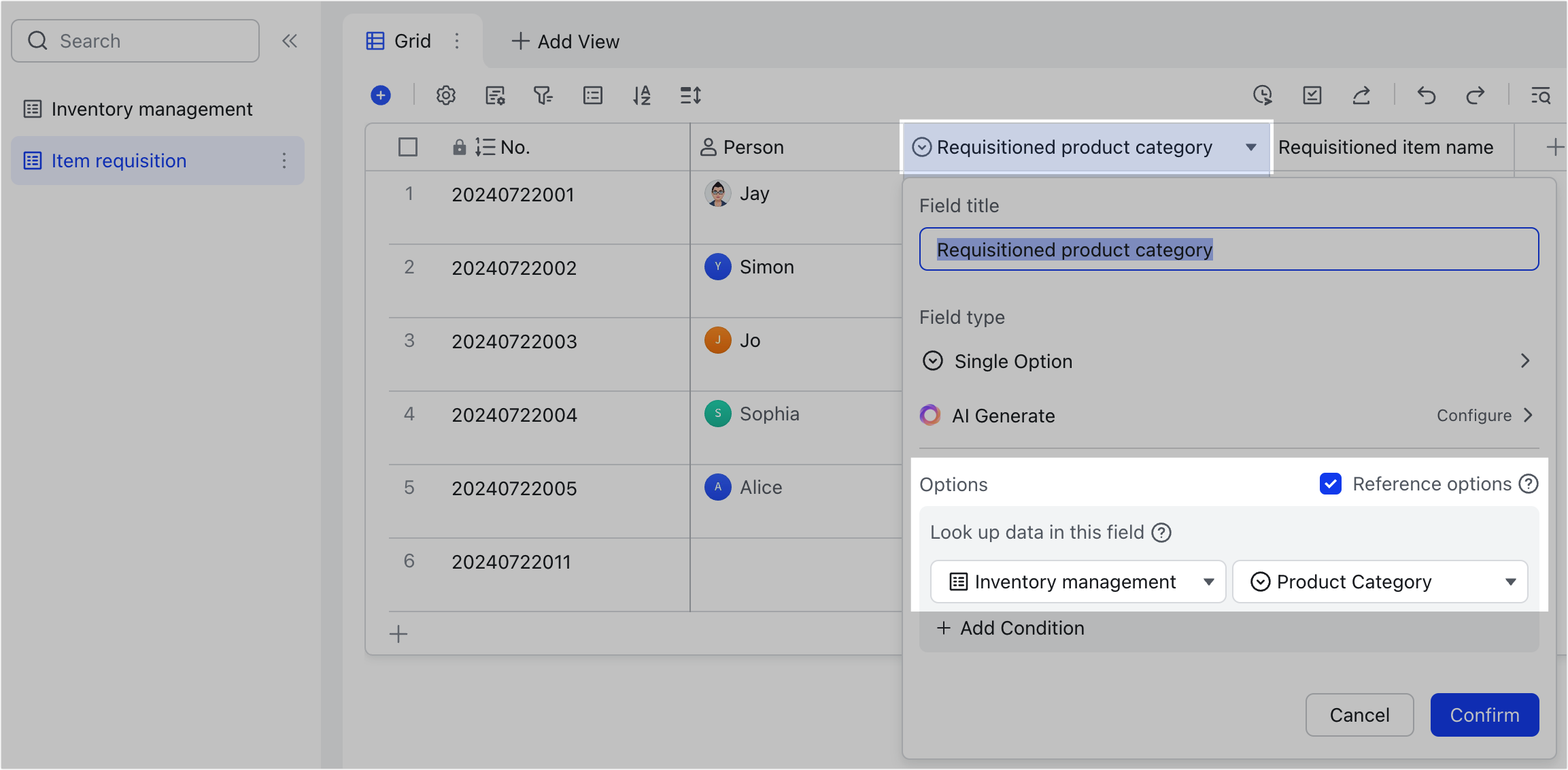The image size is (1568, 770).
Task: Select row for record 20240722003
Action: click(x=408, y=341)
